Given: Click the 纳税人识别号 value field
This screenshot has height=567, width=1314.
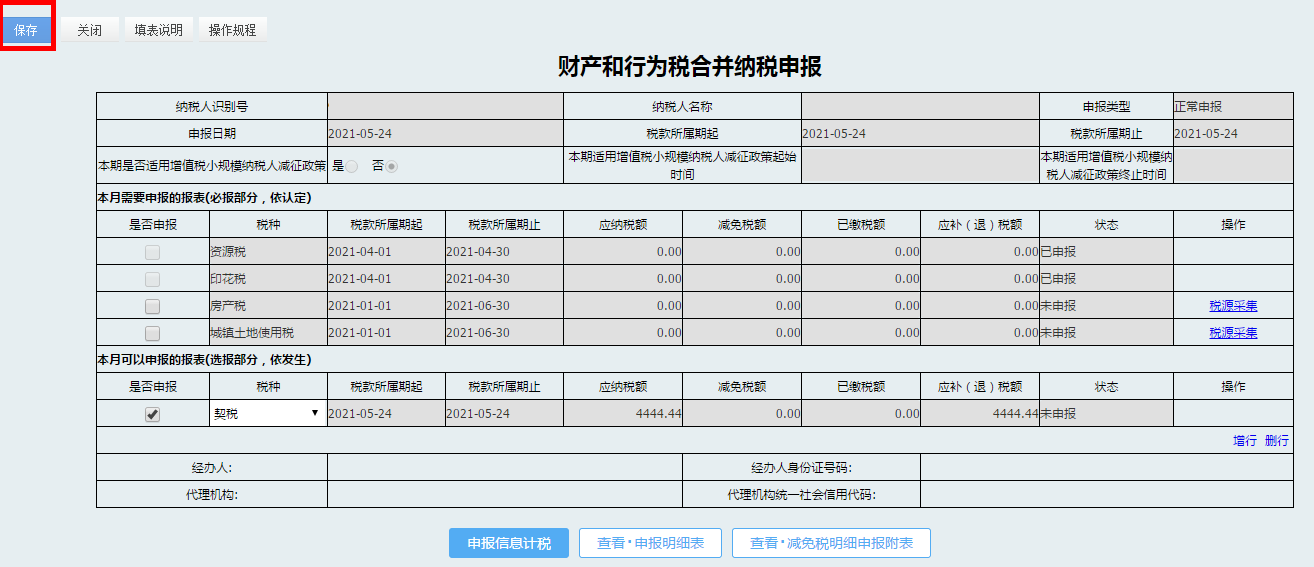Looking at the screenshot, I should point(445,107).
